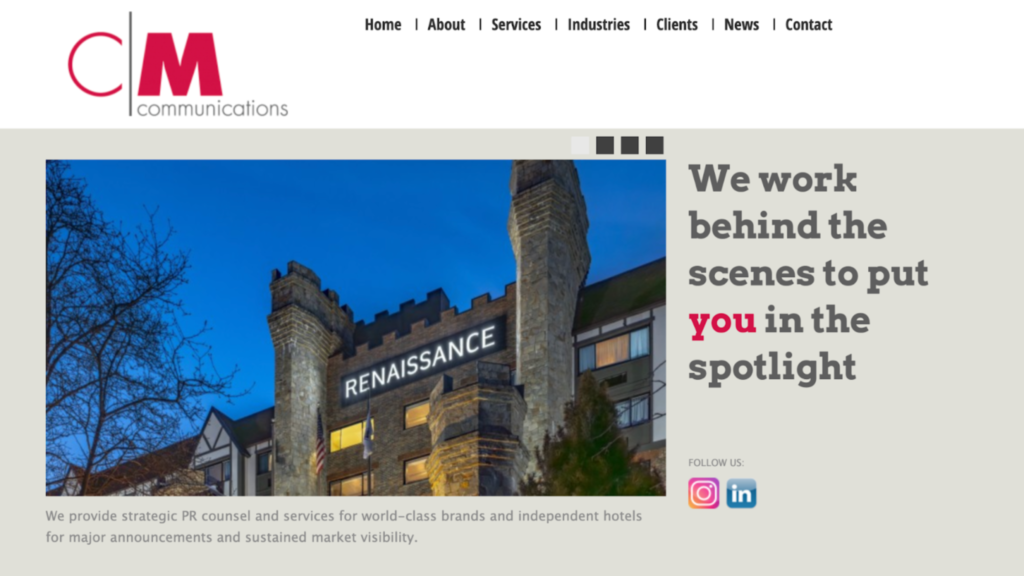The height and width of the screenshot is (576, 1024).
Task: Jump to the third slideshow indicator square
Action: coord(630,145)
